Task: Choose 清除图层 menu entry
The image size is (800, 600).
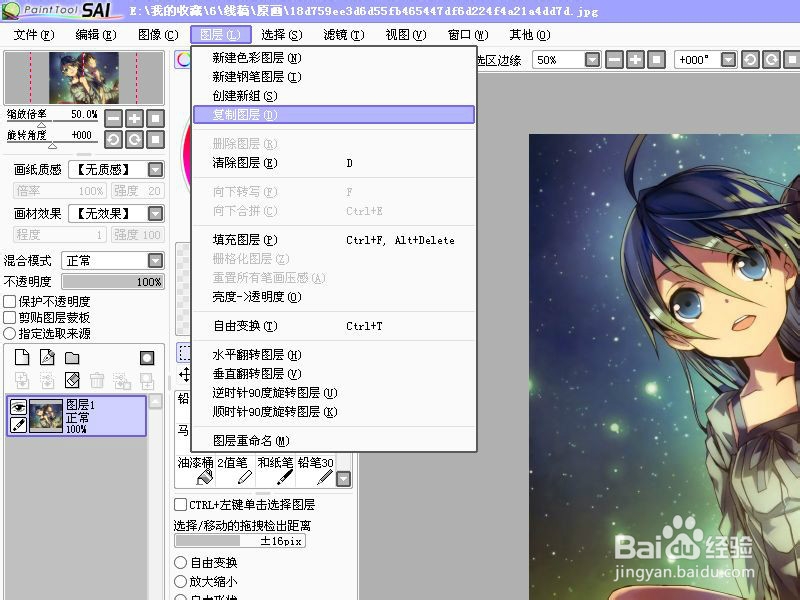Action: 334,163
